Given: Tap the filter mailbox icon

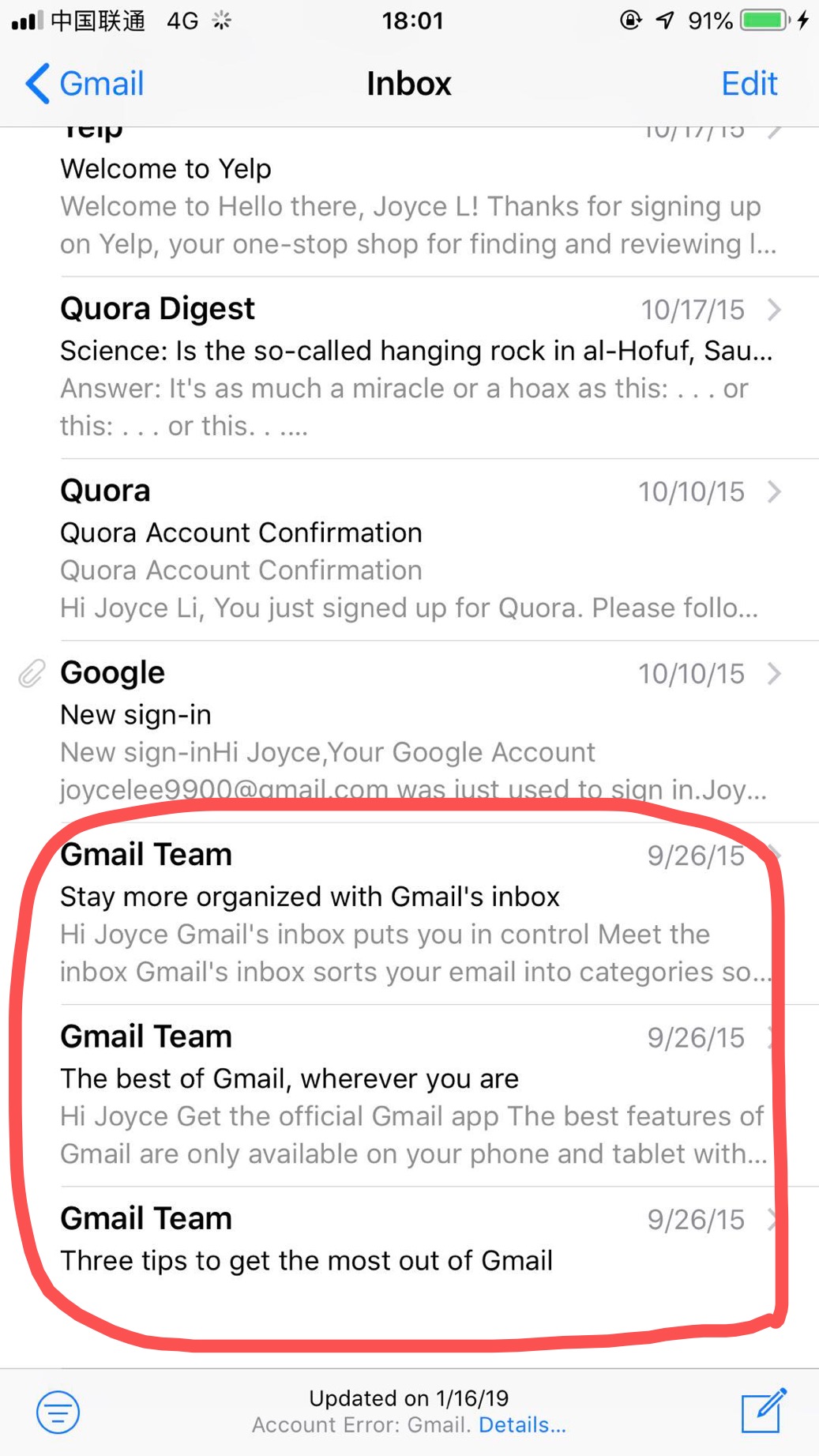Looking at the screenshot, I should (58, 1412).
